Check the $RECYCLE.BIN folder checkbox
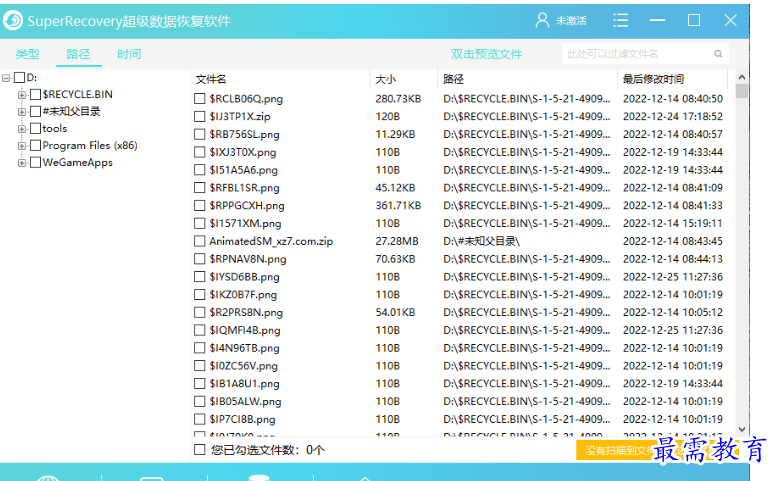This screenshot has height=481, width=775. (x=36, y=95)
